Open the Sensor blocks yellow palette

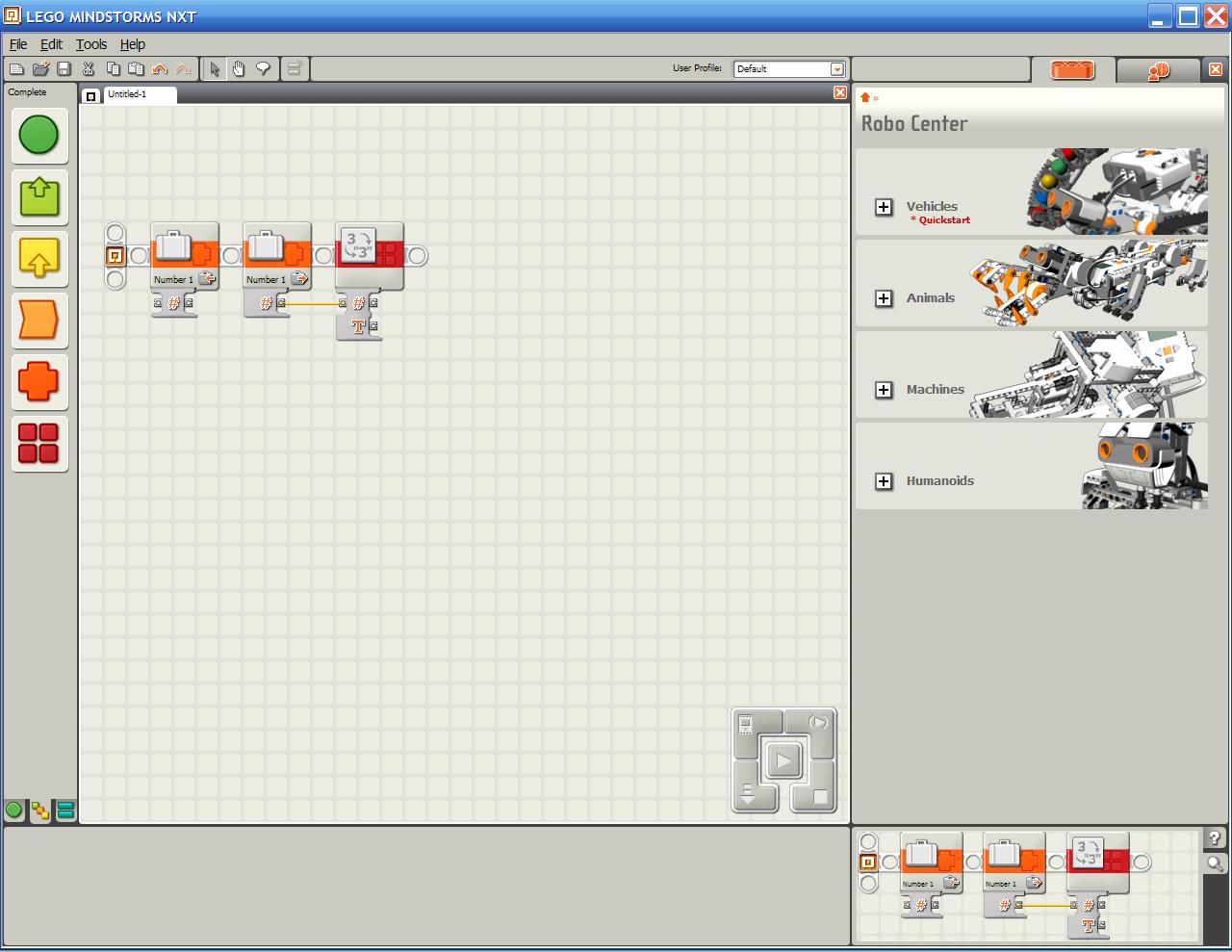pos(39,258)
